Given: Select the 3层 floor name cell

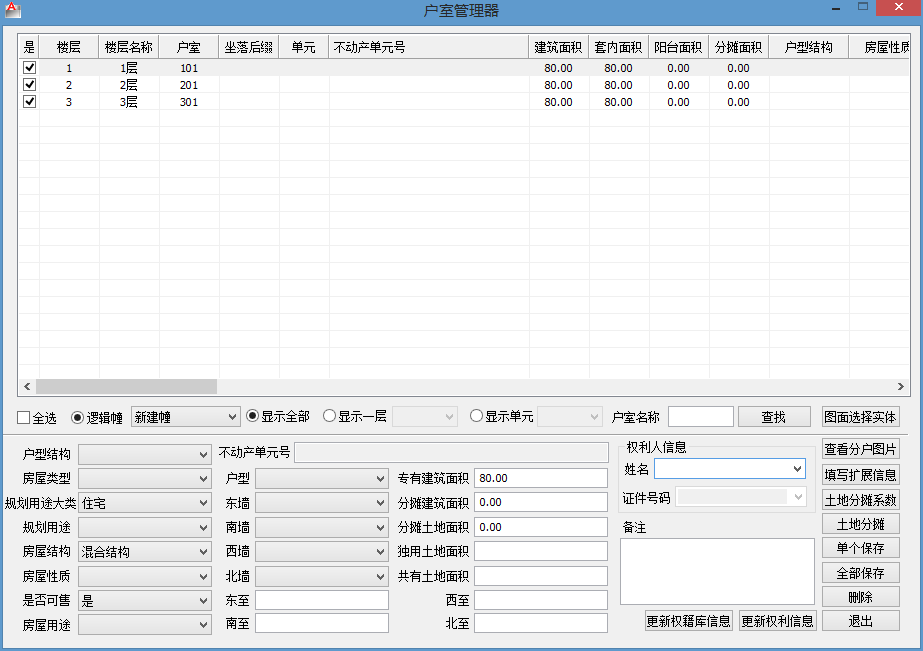Looking at the screenshot, I should click(129, 102).
